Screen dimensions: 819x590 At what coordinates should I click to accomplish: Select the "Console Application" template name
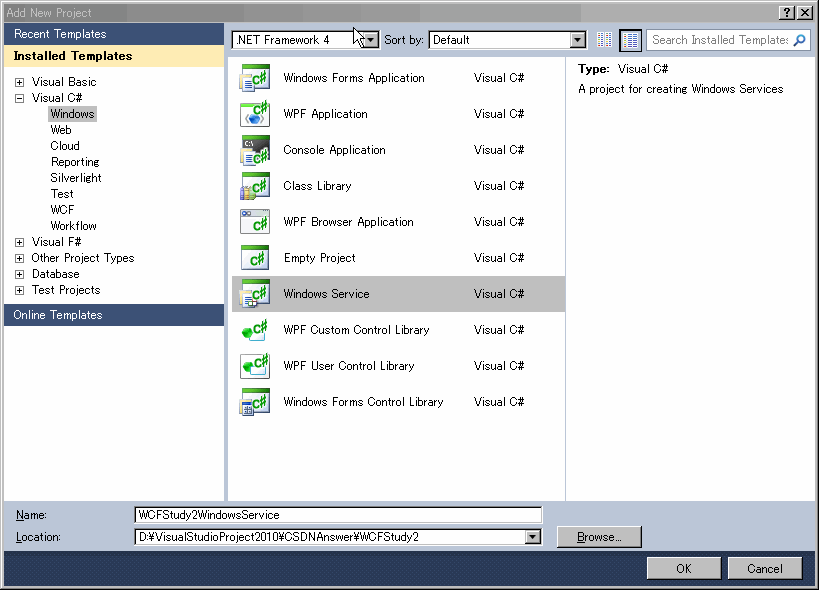pyautogui.click(x=334, y=150)
